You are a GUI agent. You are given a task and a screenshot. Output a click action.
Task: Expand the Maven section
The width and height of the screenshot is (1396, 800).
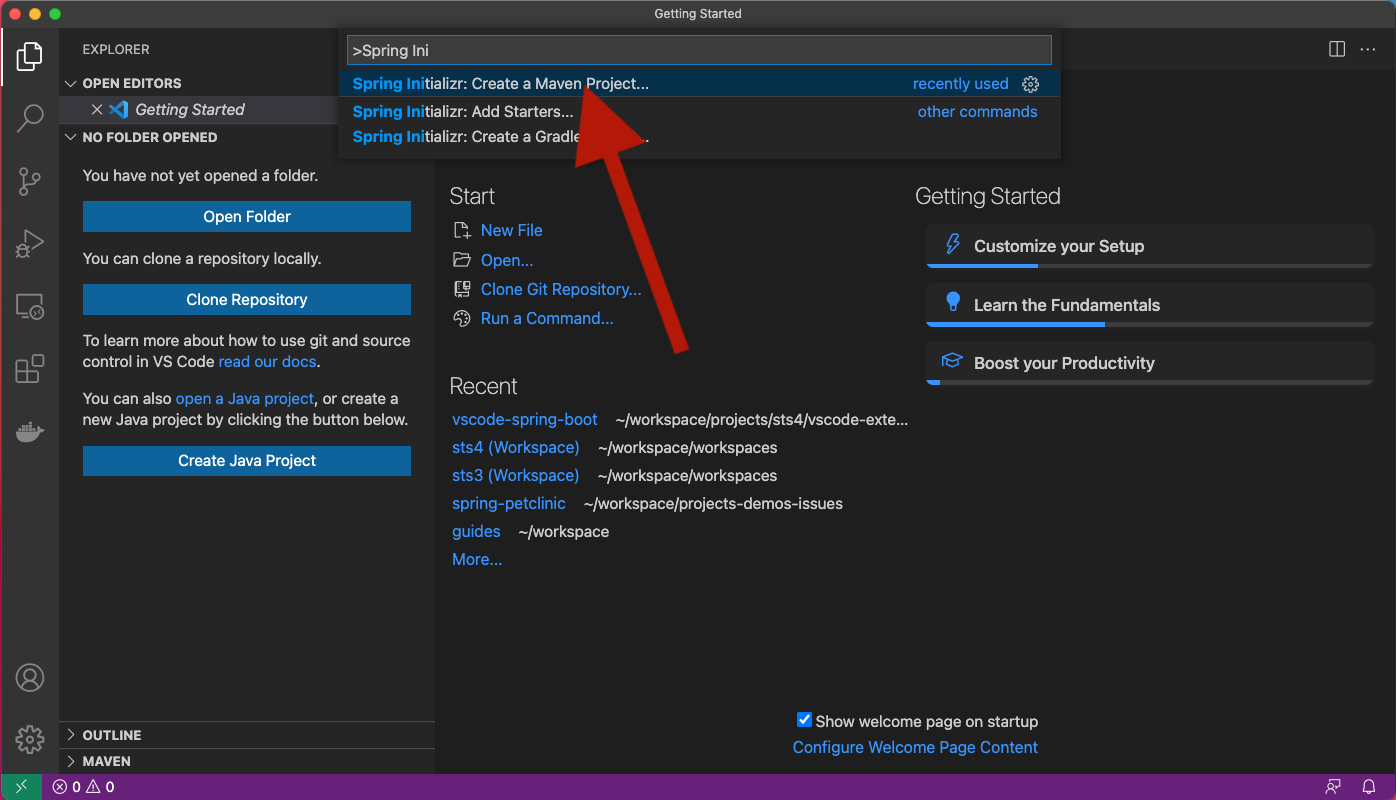(71, 761)
